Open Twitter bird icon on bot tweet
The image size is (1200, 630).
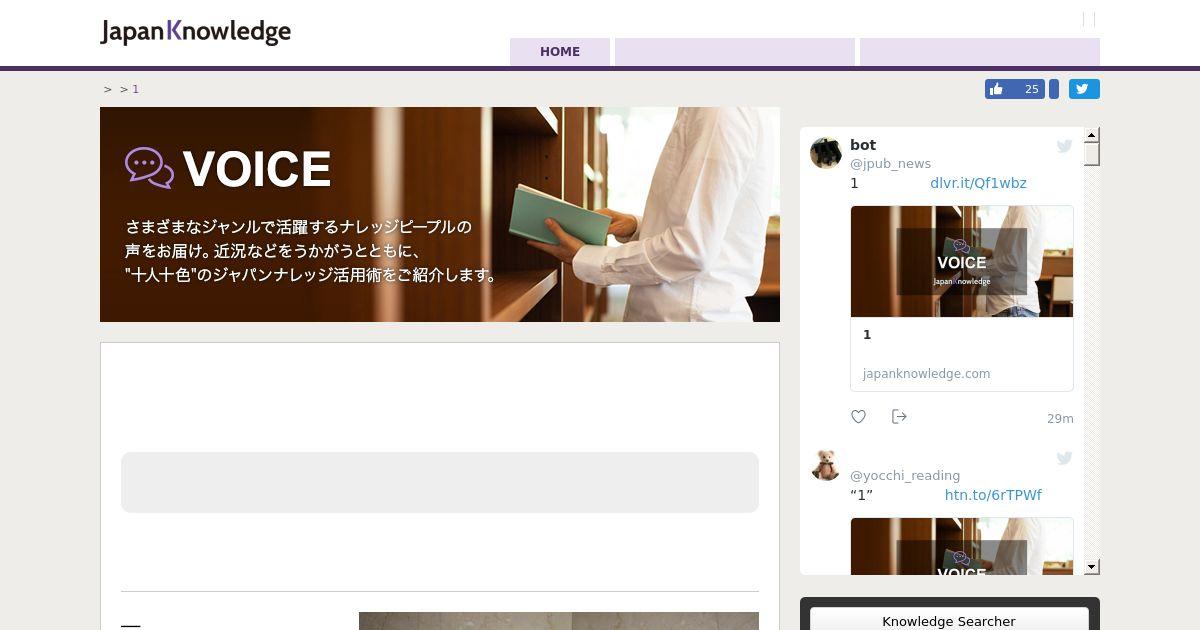1065,146
